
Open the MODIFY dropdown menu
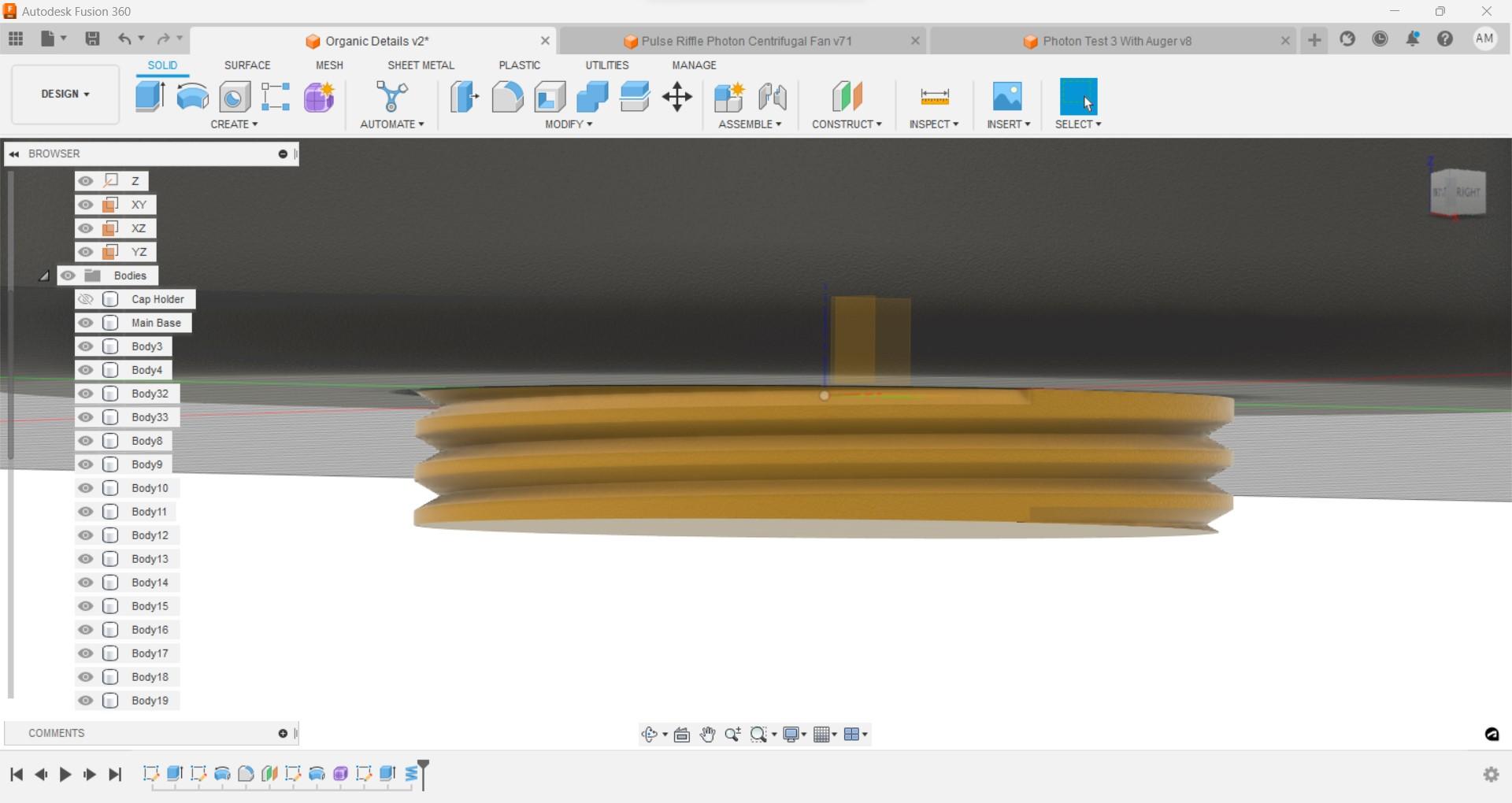(569, 124)
